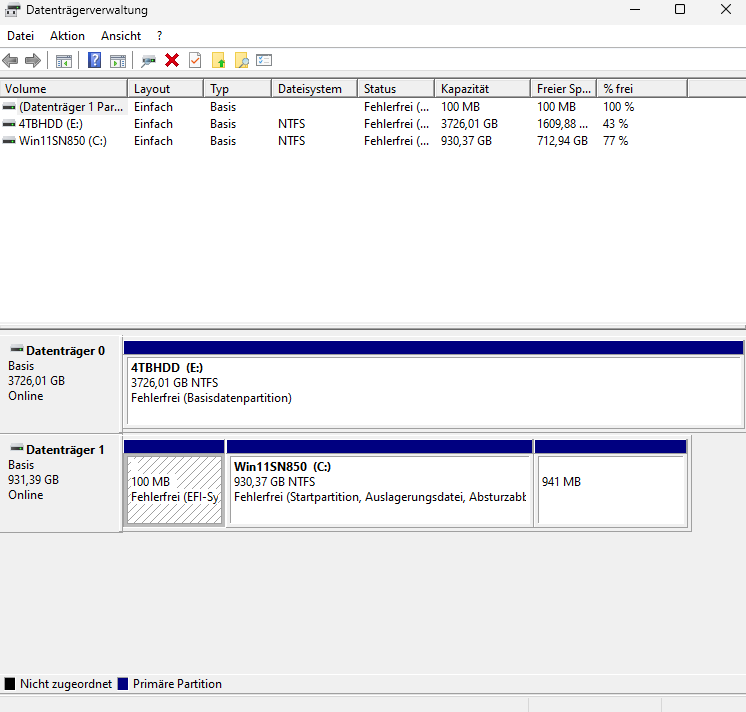Click the 930,37 GB capacity cell
This screenshot has height=712, width=746.
coord(466,141)
